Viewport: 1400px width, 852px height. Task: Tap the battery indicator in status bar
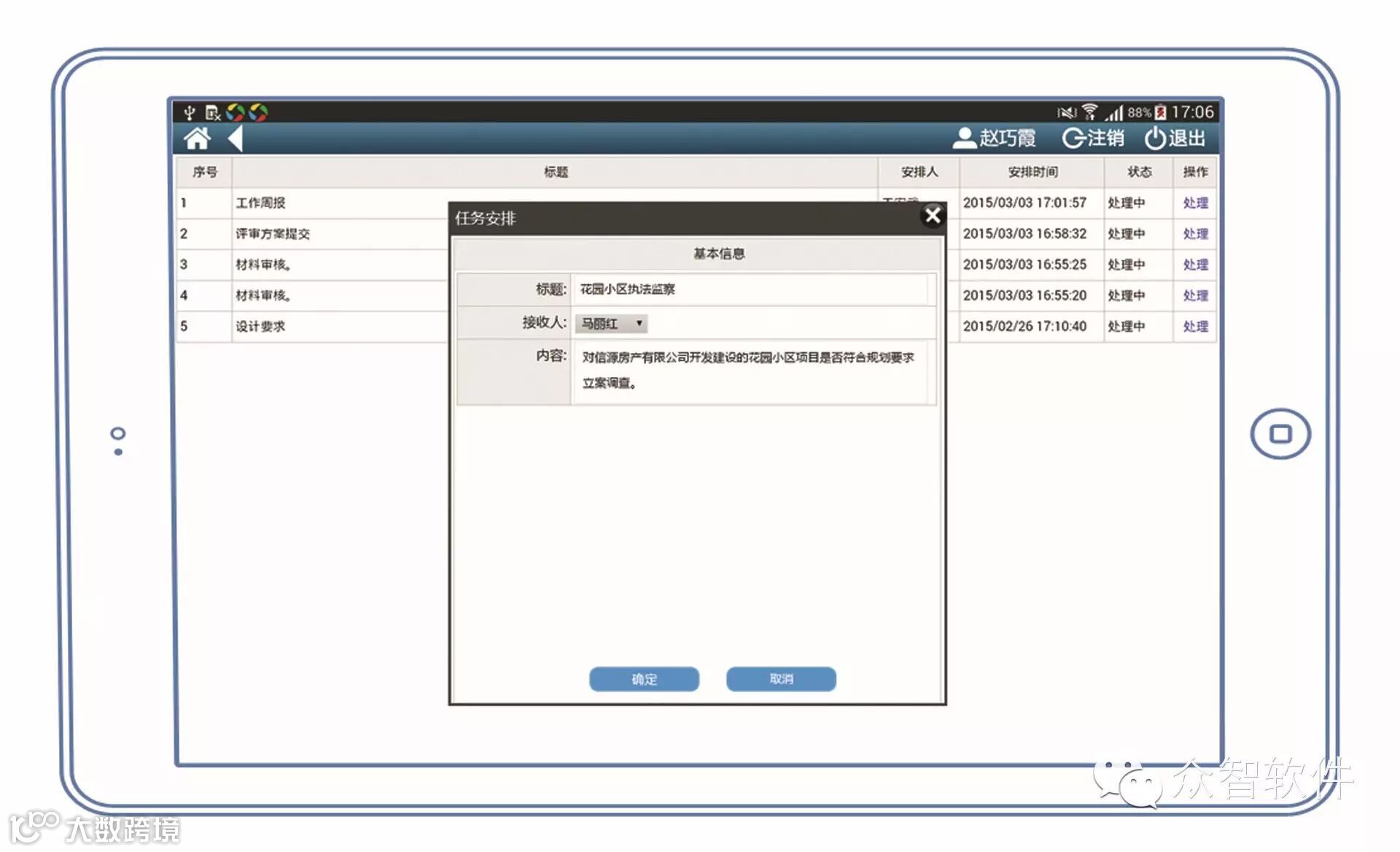click(x=1160, y=112)
